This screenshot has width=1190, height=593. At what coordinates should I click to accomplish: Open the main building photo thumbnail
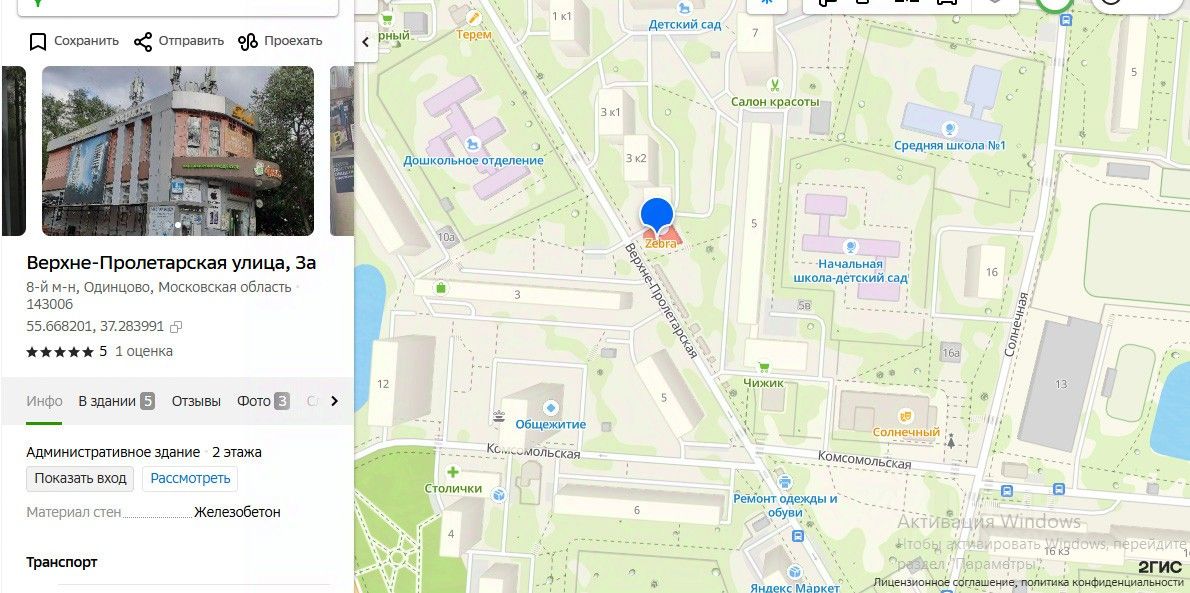(x=178, y=150)
